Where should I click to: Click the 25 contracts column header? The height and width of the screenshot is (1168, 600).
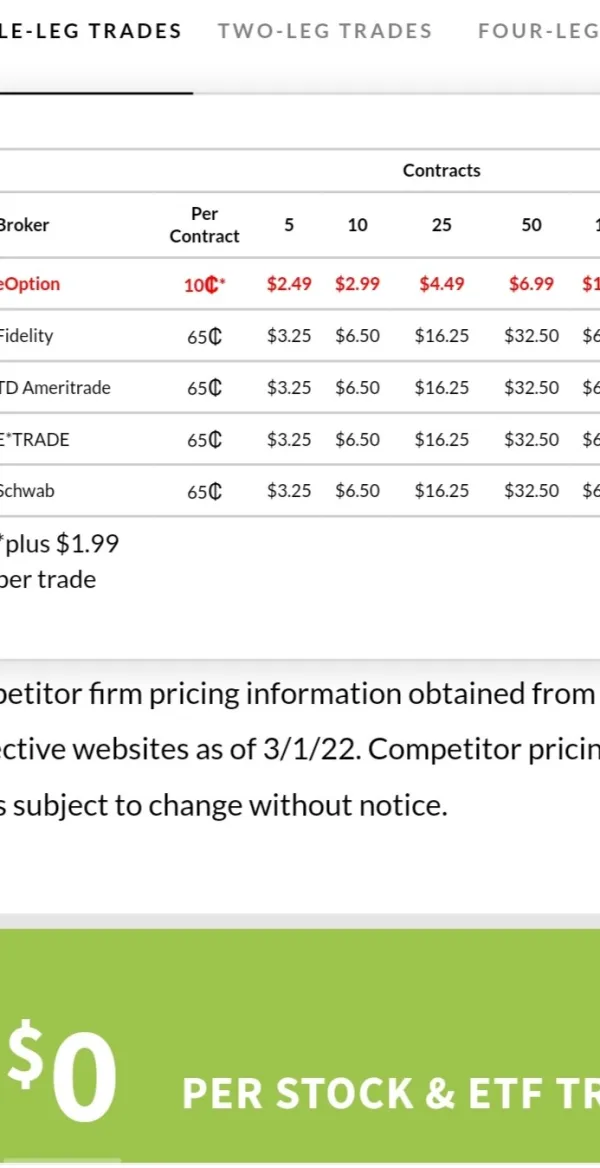(441, 225)
